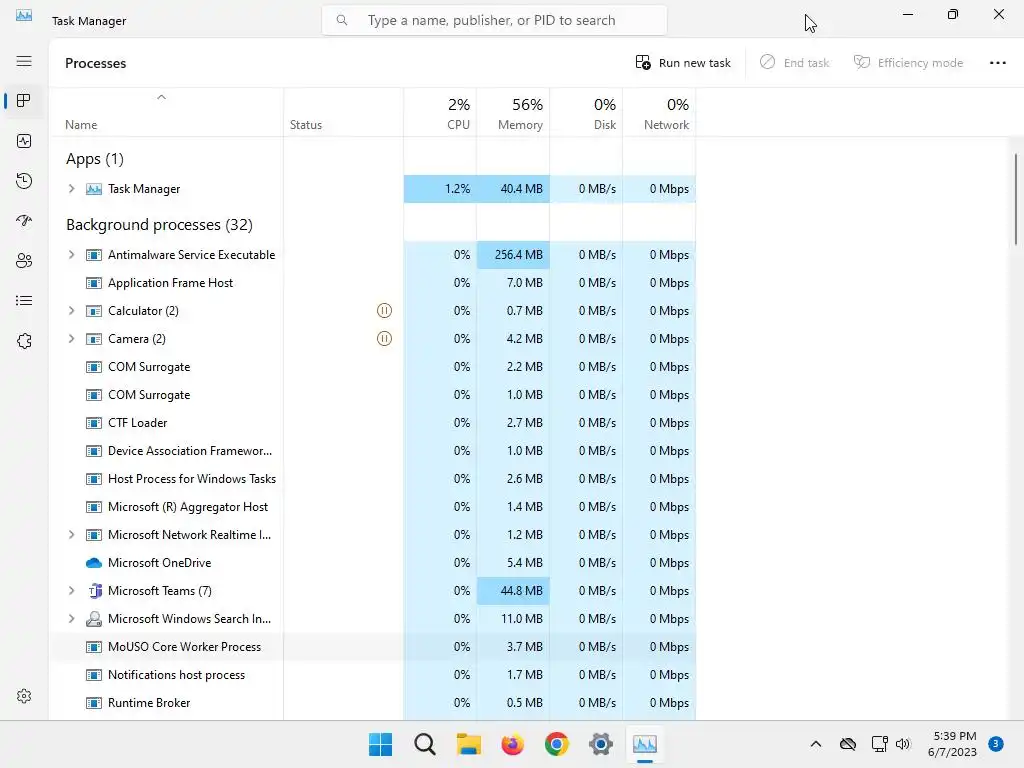Select the Processes sidebar icon
The width and height of the screenshot is (1024, 768).
24,101
